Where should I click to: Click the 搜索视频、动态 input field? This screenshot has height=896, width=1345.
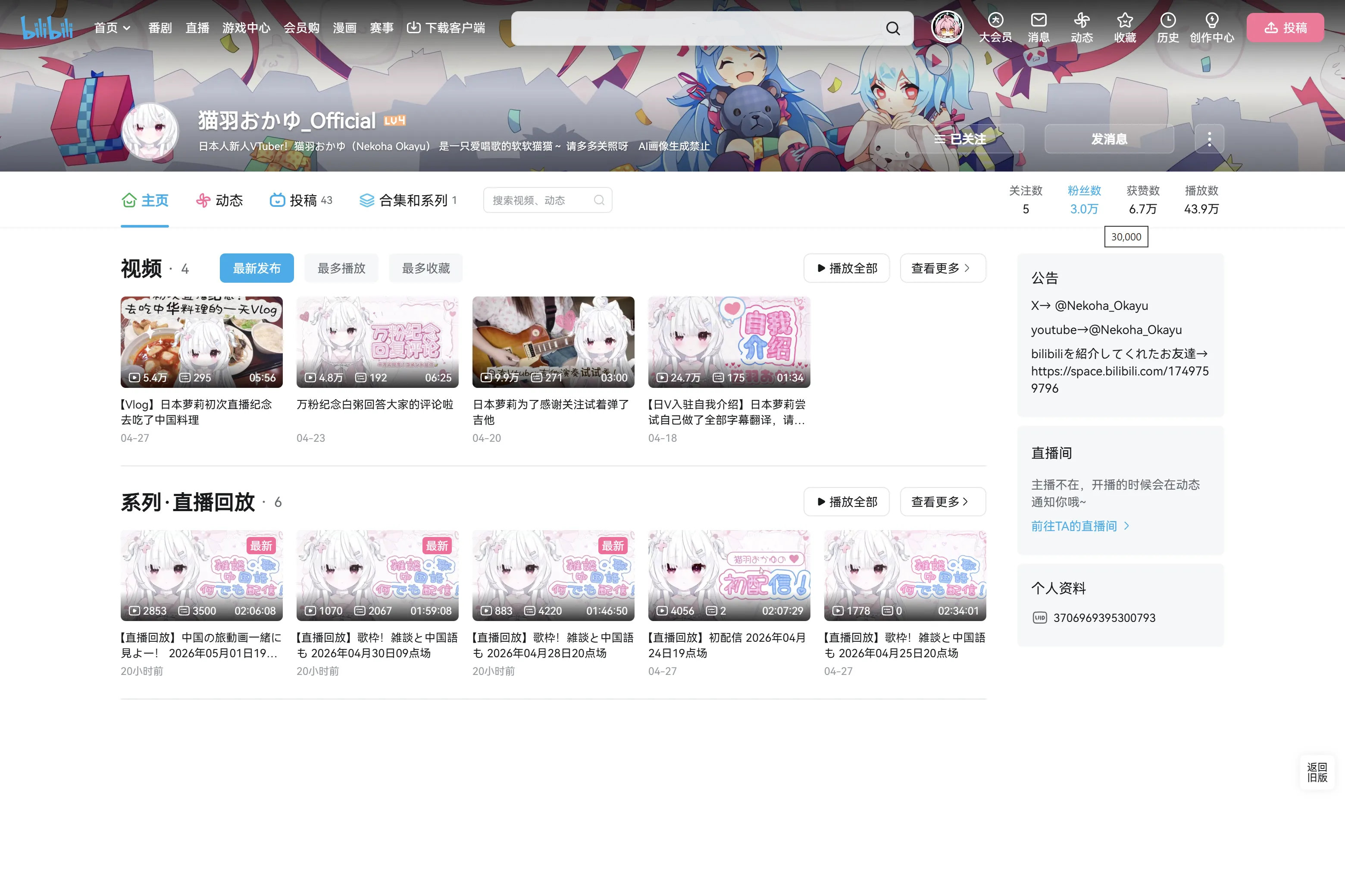click(547, 200)
